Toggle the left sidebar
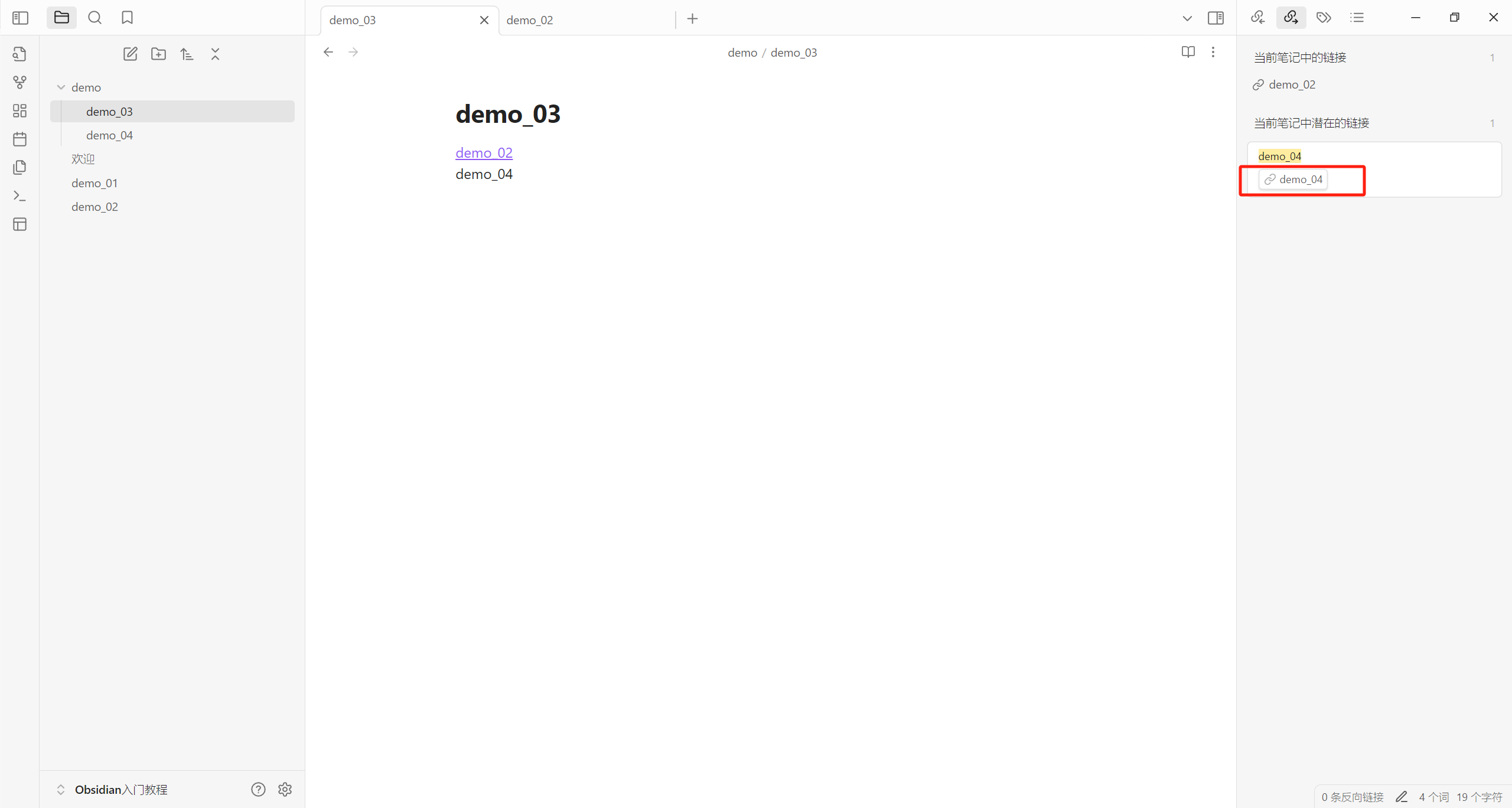 click(x=20, y=18)
